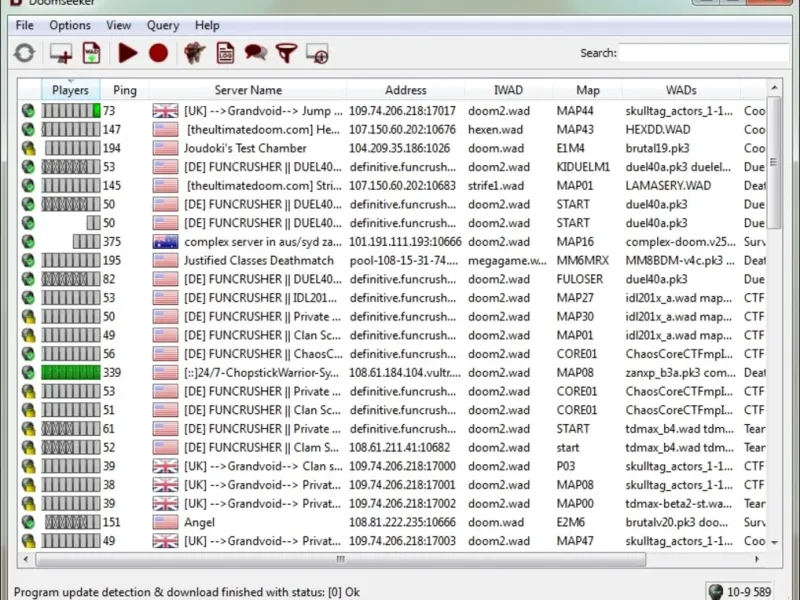This screenshot has height=600, width=800.
Task: Click map cell 'KIDUELM1'
Action: click(x=583, y=167)
